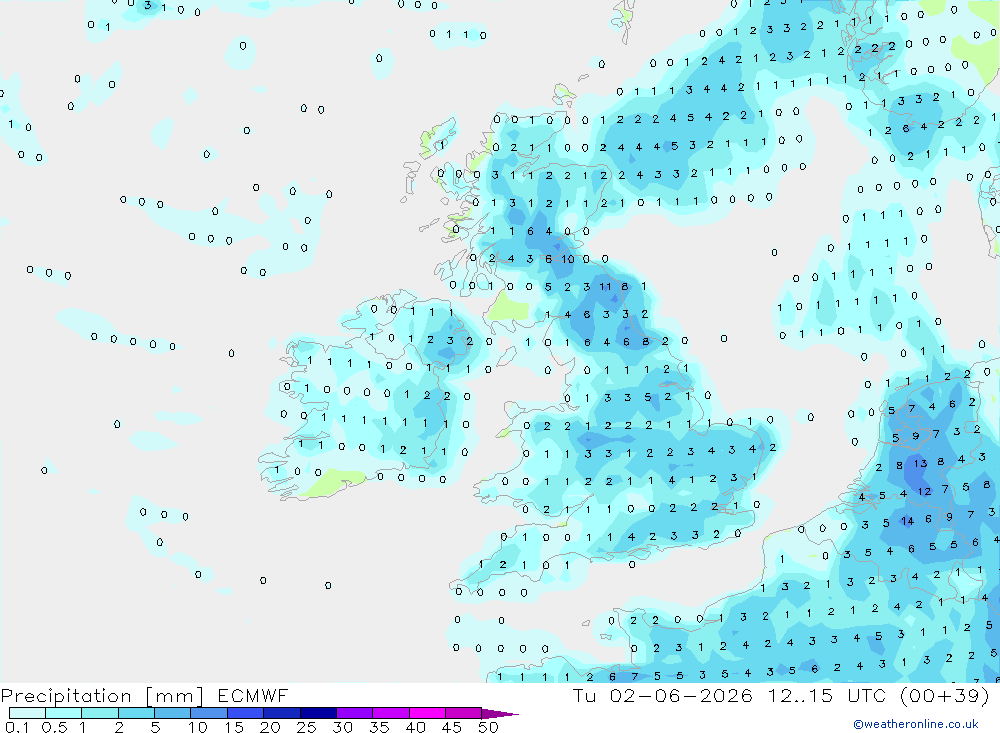Click the '11' precipitation value over Scotland

pos(605,286)
